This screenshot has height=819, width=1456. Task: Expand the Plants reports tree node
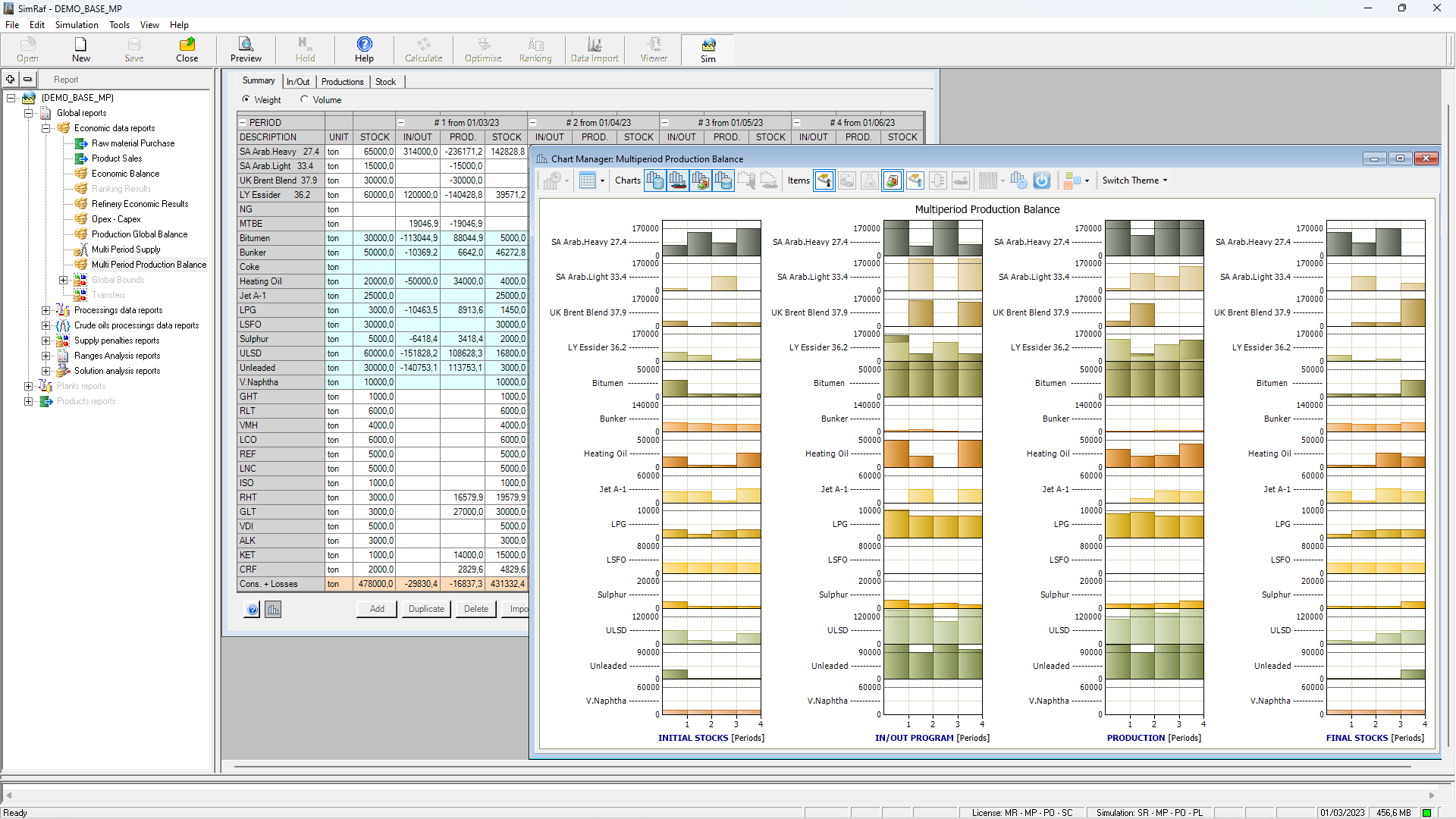pos(29,386)
